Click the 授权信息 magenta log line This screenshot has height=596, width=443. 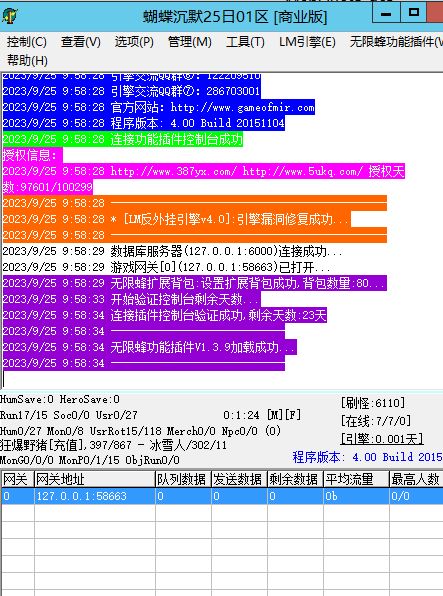click(x=32, y=155)
